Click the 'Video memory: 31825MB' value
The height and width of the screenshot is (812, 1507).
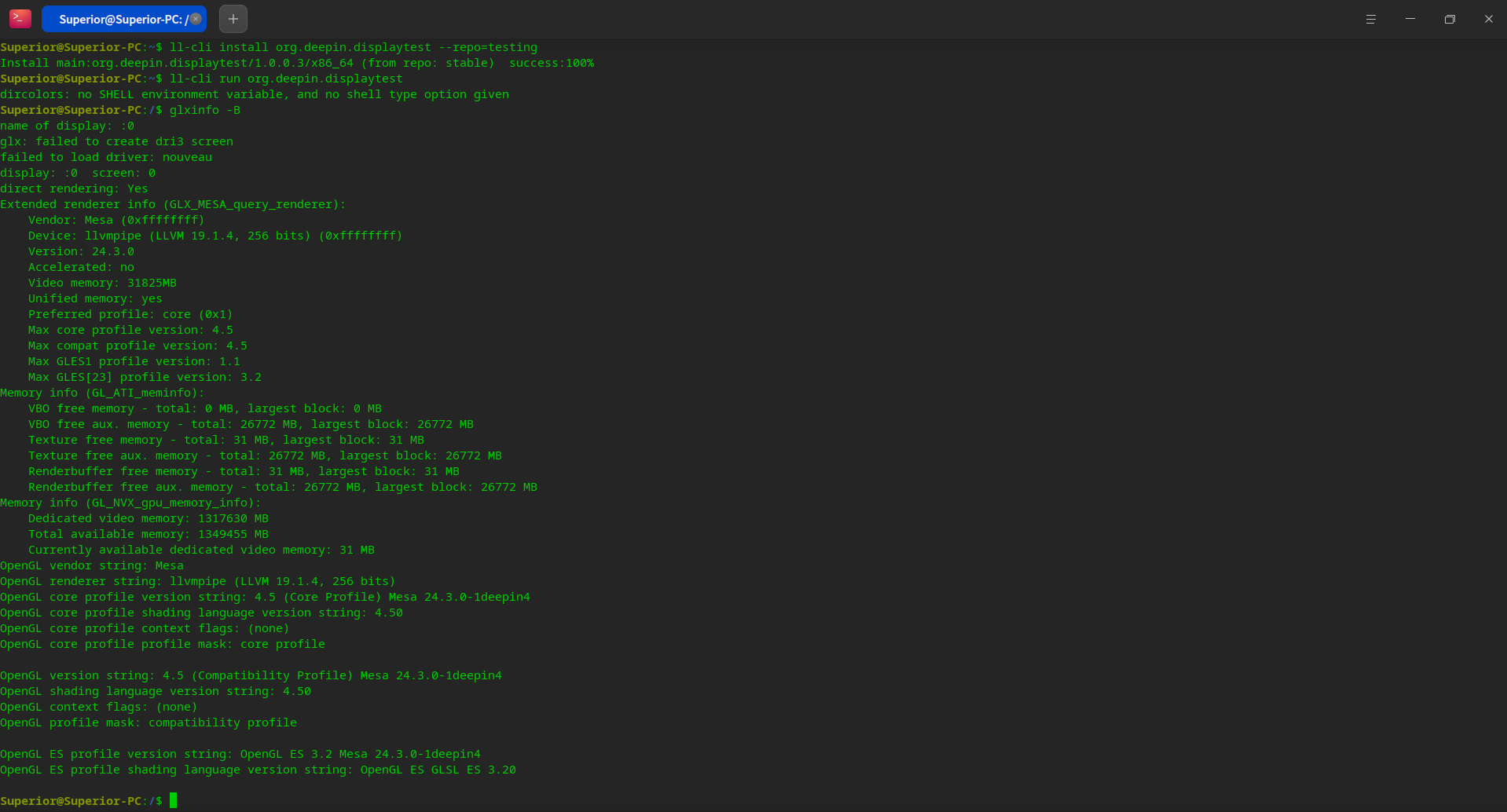[x=102, y=283]
